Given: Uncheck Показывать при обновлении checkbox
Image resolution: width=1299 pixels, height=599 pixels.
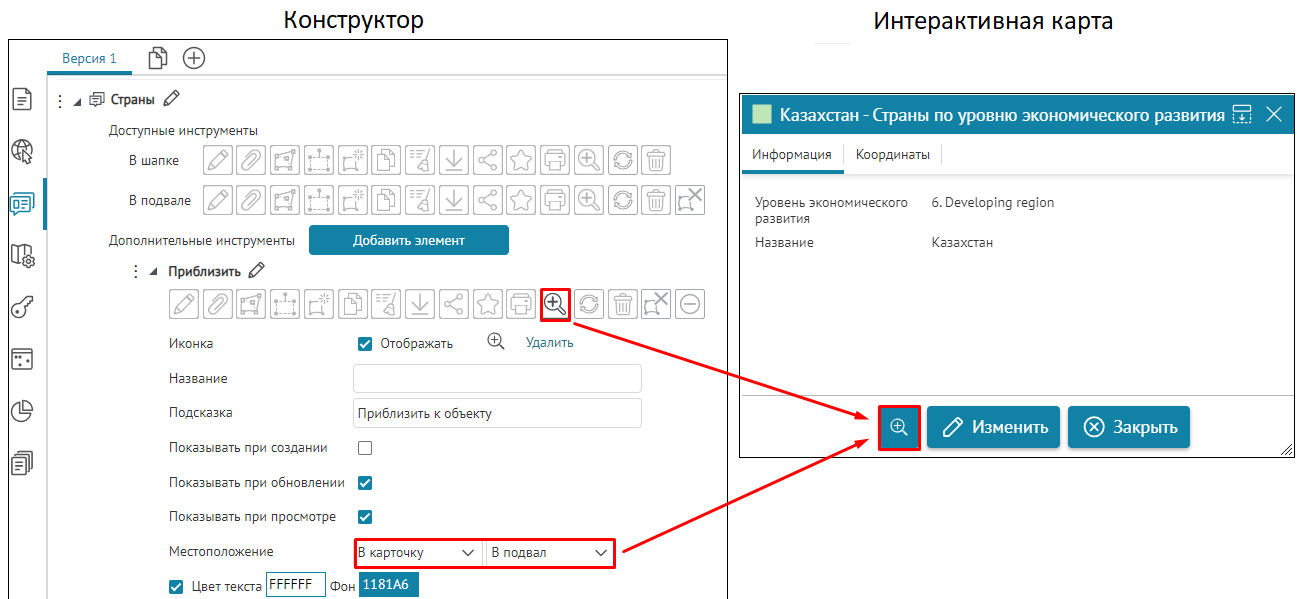Looking at the screenshot, I should pyautogui.click(x=365, y=483).
